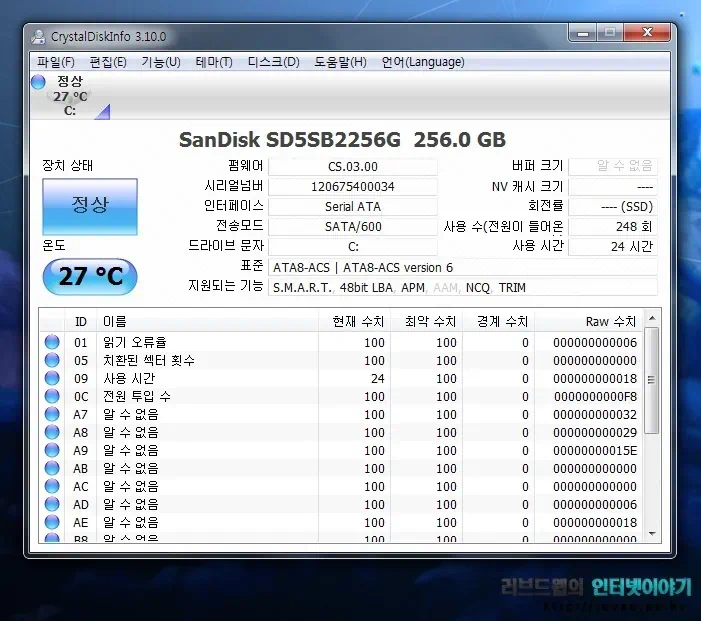Click the status orb for ID A7 row
This screenshot has width=701, height=621.
click(x=52, y=414)
